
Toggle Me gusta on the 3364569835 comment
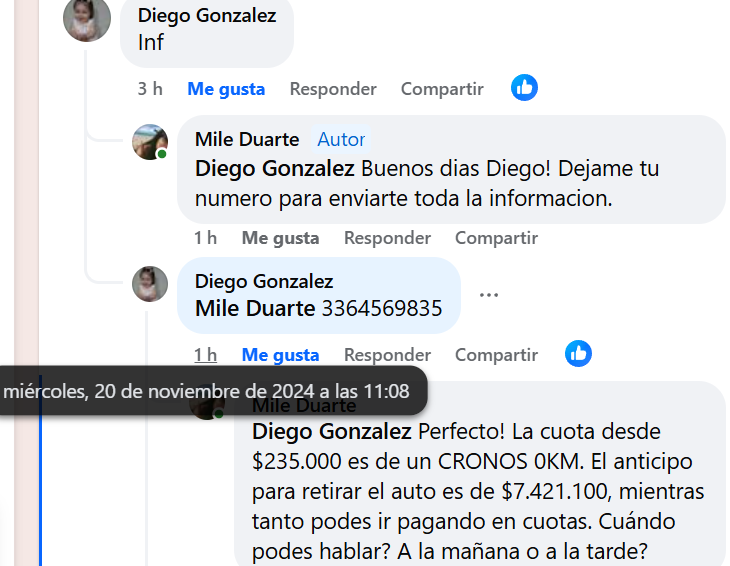coord(280,355)
